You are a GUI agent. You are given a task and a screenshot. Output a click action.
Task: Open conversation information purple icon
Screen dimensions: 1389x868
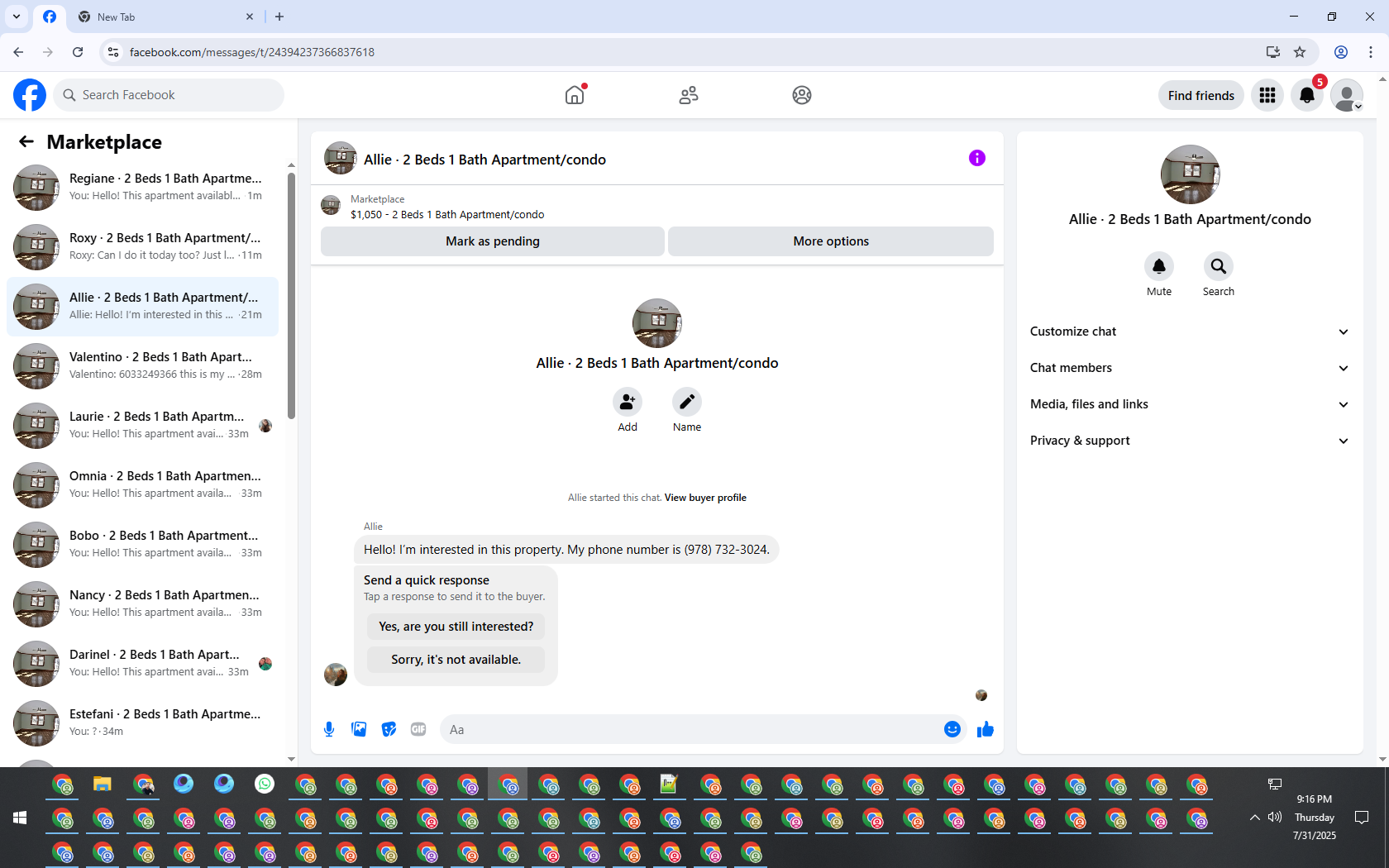pyautogui.click(x=977, y=158)
